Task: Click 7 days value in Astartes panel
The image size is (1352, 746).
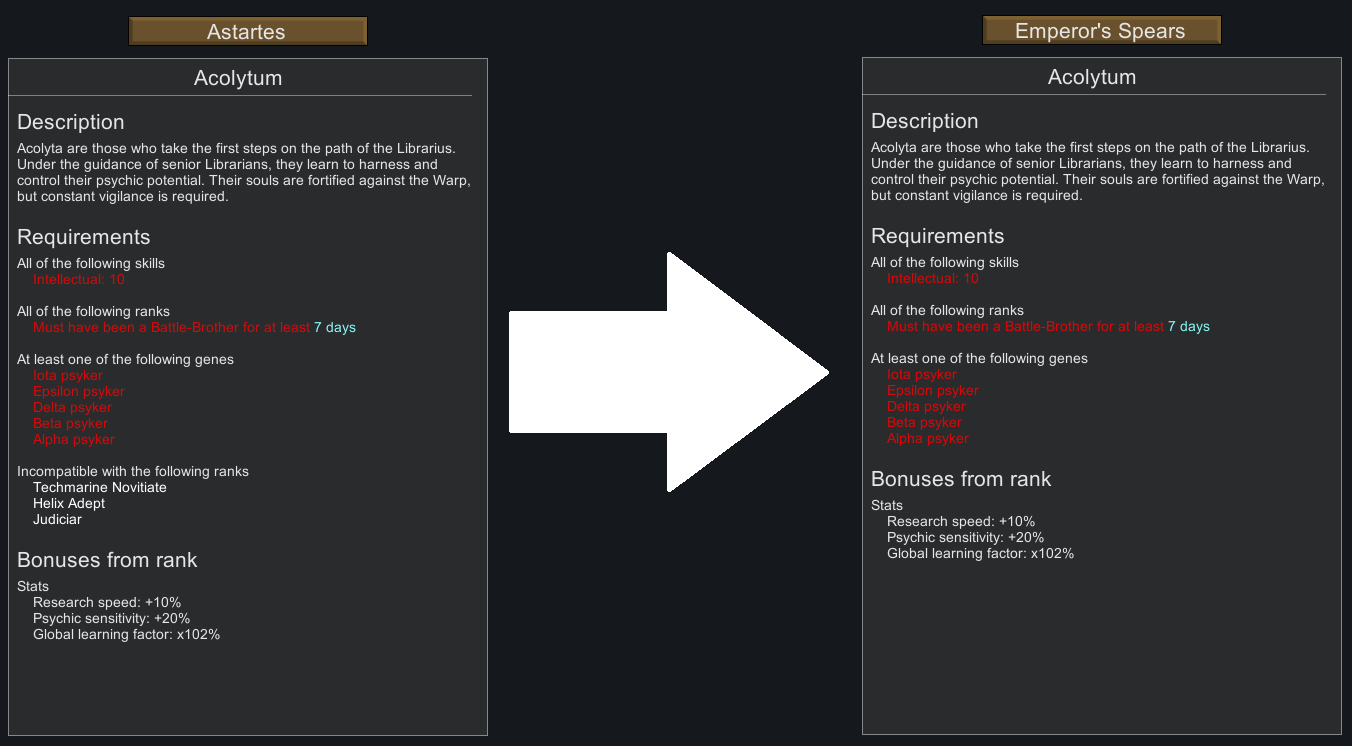Action: (335, 328)
